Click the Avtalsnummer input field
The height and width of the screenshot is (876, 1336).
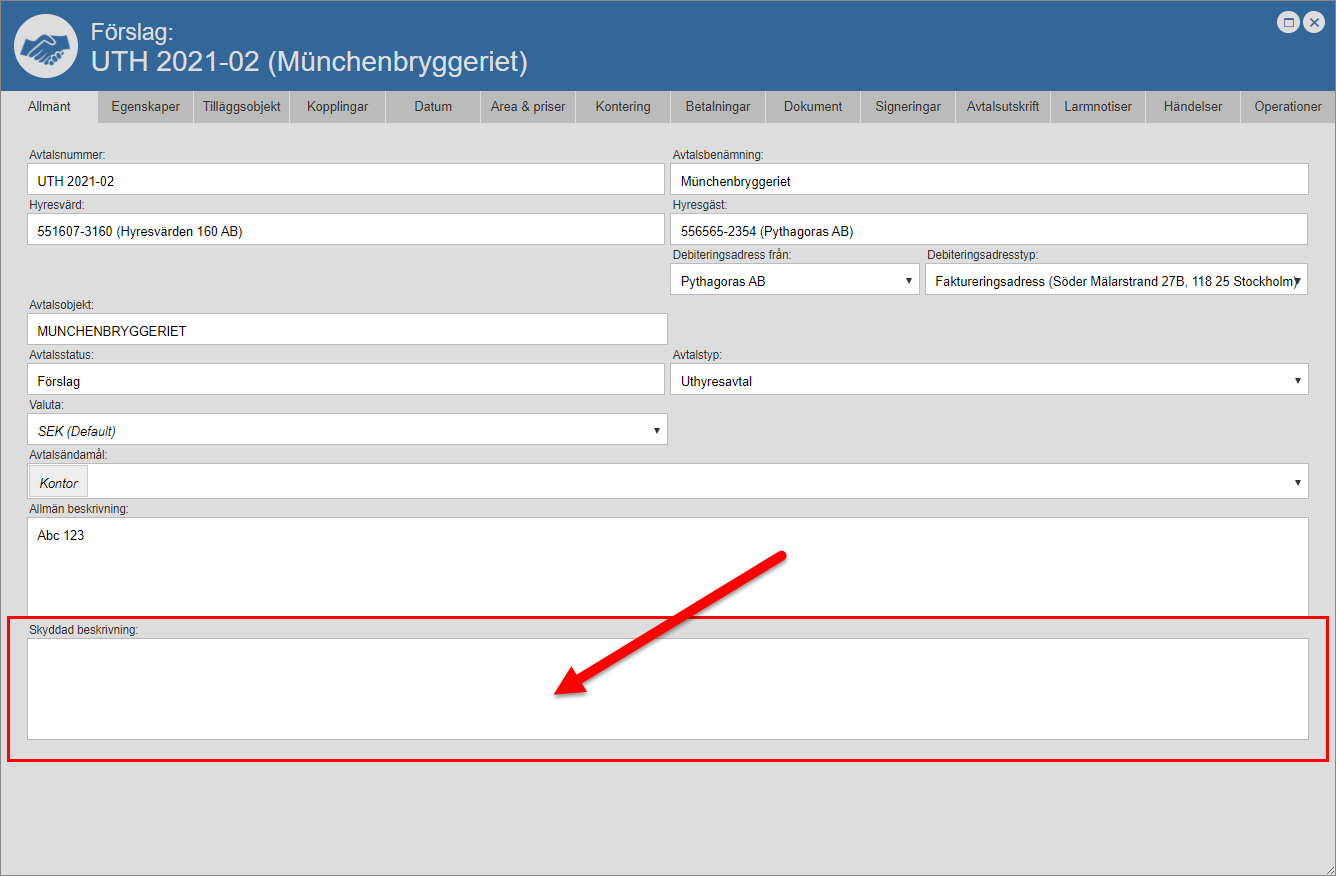pyautogui.click(x=345, y=180)
